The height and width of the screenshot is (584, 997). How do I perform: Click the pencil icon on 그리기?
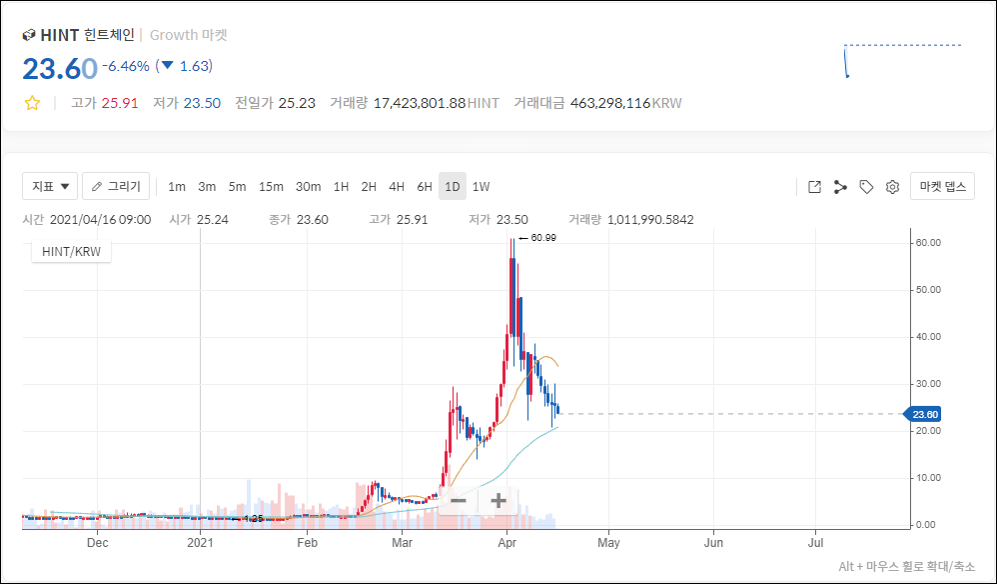(x=97, y=186)
